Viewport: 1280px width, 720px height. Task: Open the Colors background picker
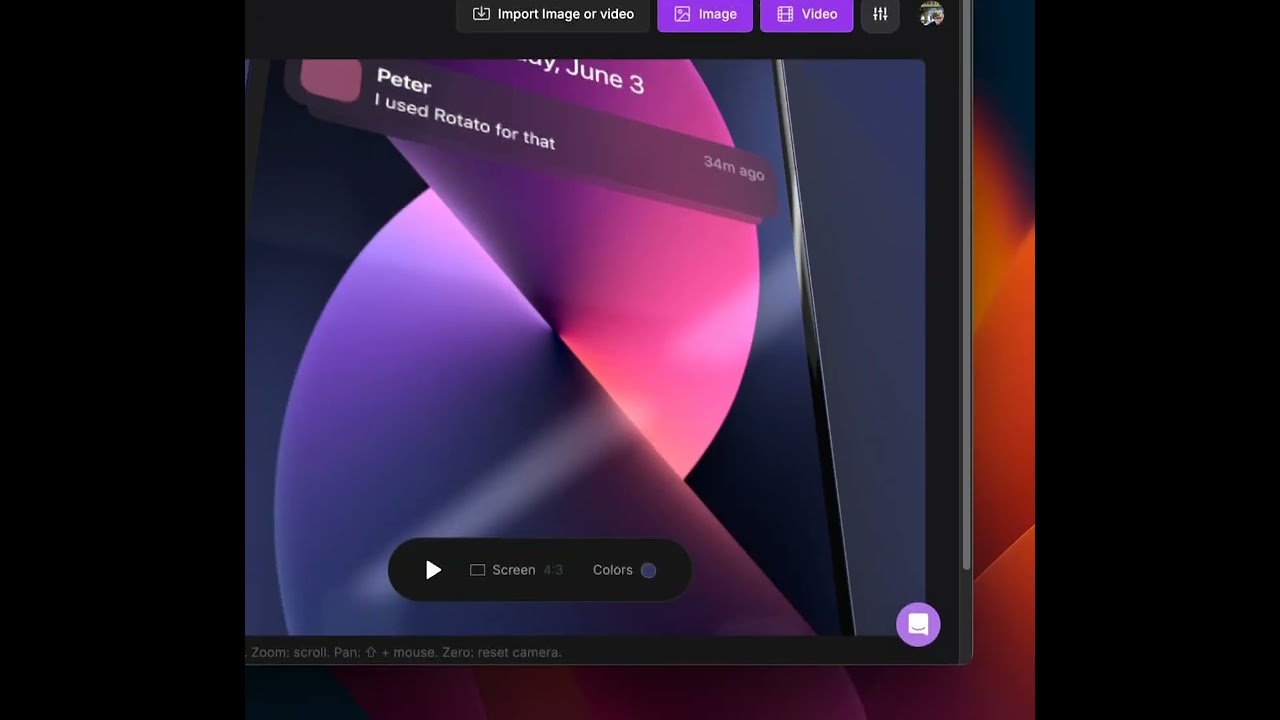click(624, 570)
